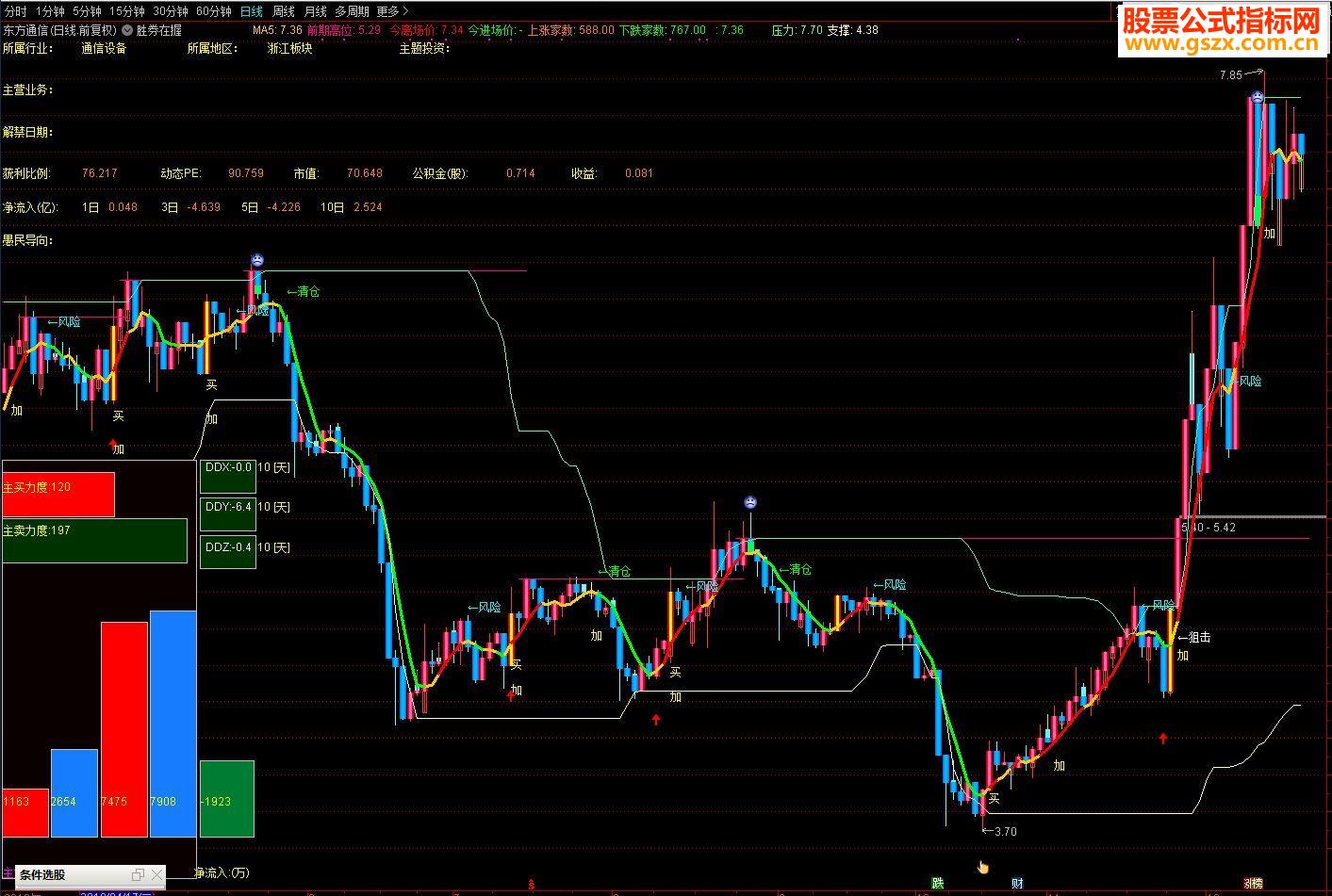Click the 净流入:(万) label
The image size is (1332, 896).
tap(222, 873)
